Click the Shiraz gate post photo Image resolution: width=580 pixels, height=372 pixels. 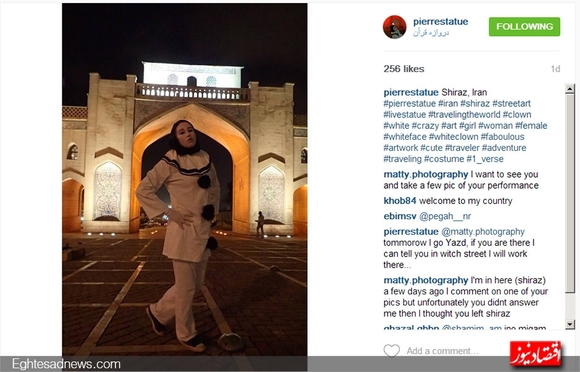[185, 180]
